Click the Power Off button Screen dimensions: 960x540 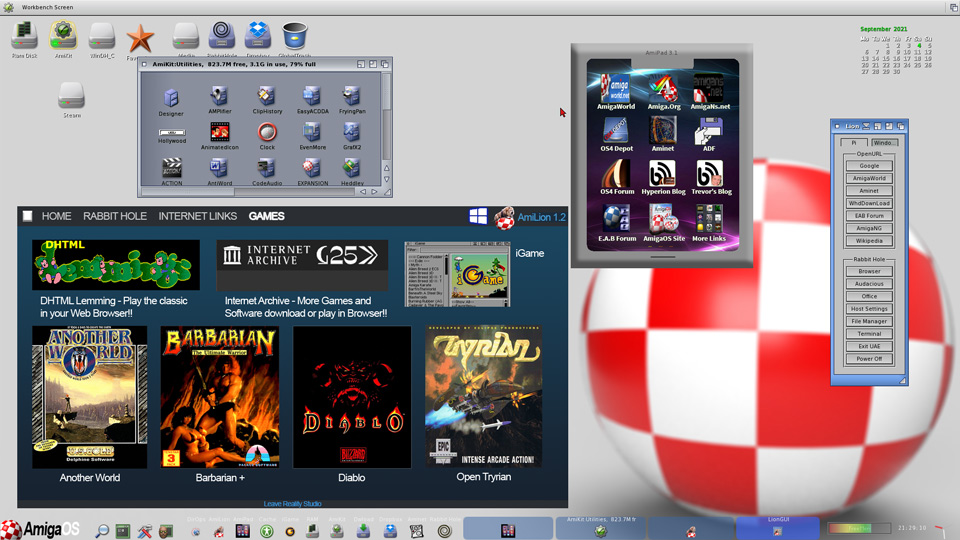pyautogui.click(x=869, y=359)
